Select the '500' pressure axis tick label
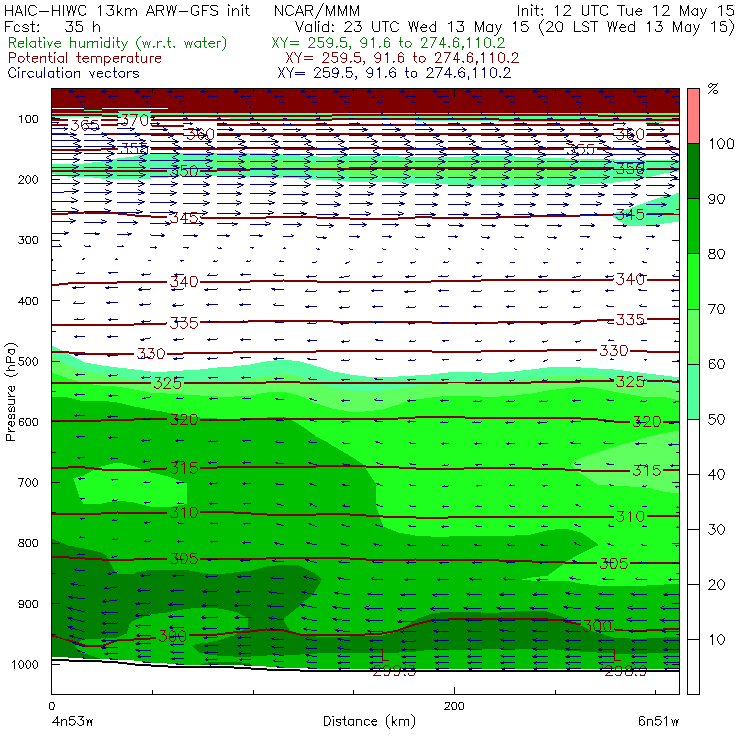The height and width of the screenshot is (740, 740). (28, 361)
